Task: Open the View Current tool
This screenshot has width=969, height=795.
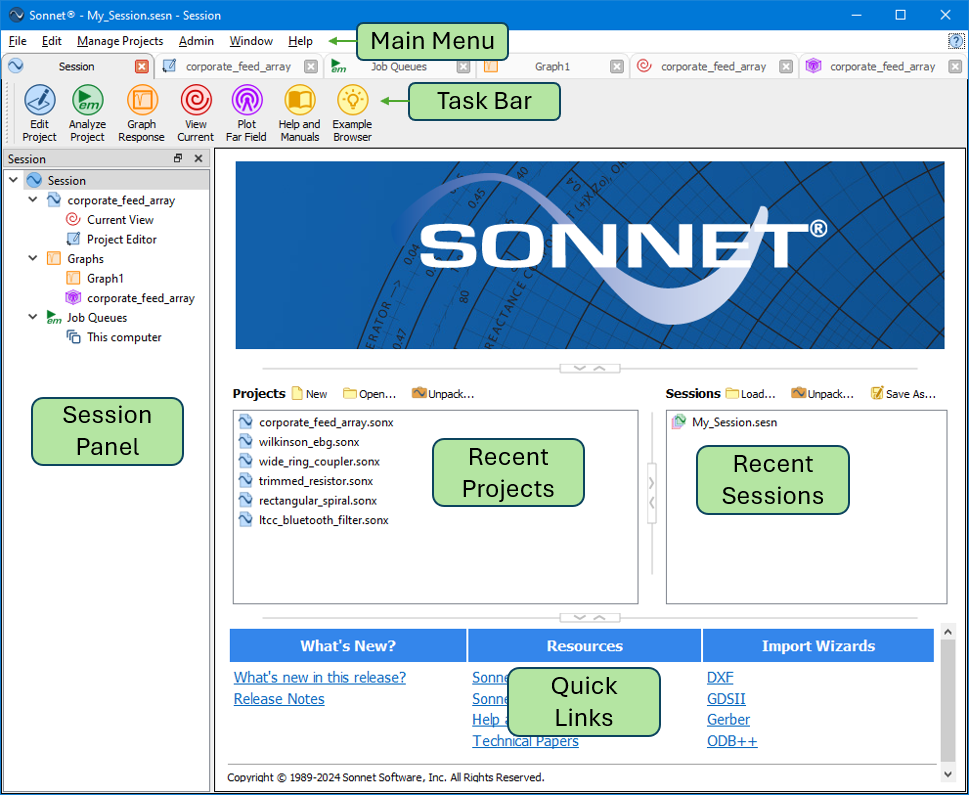Action: click(195, 114)
